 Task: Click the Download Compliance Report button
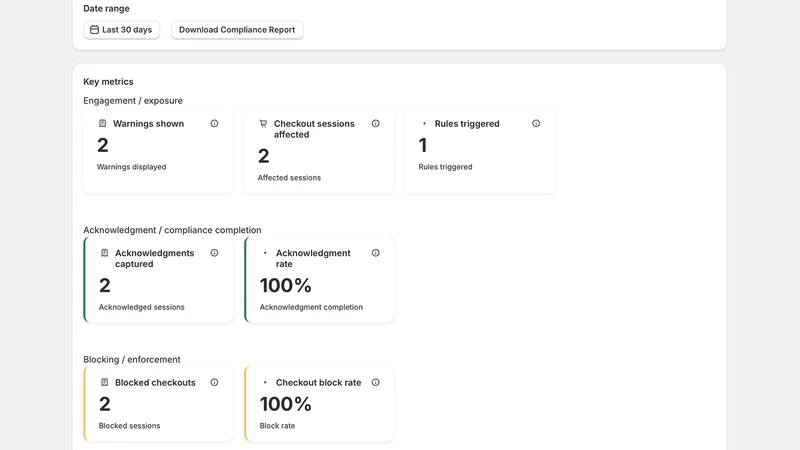coord(237,30)
